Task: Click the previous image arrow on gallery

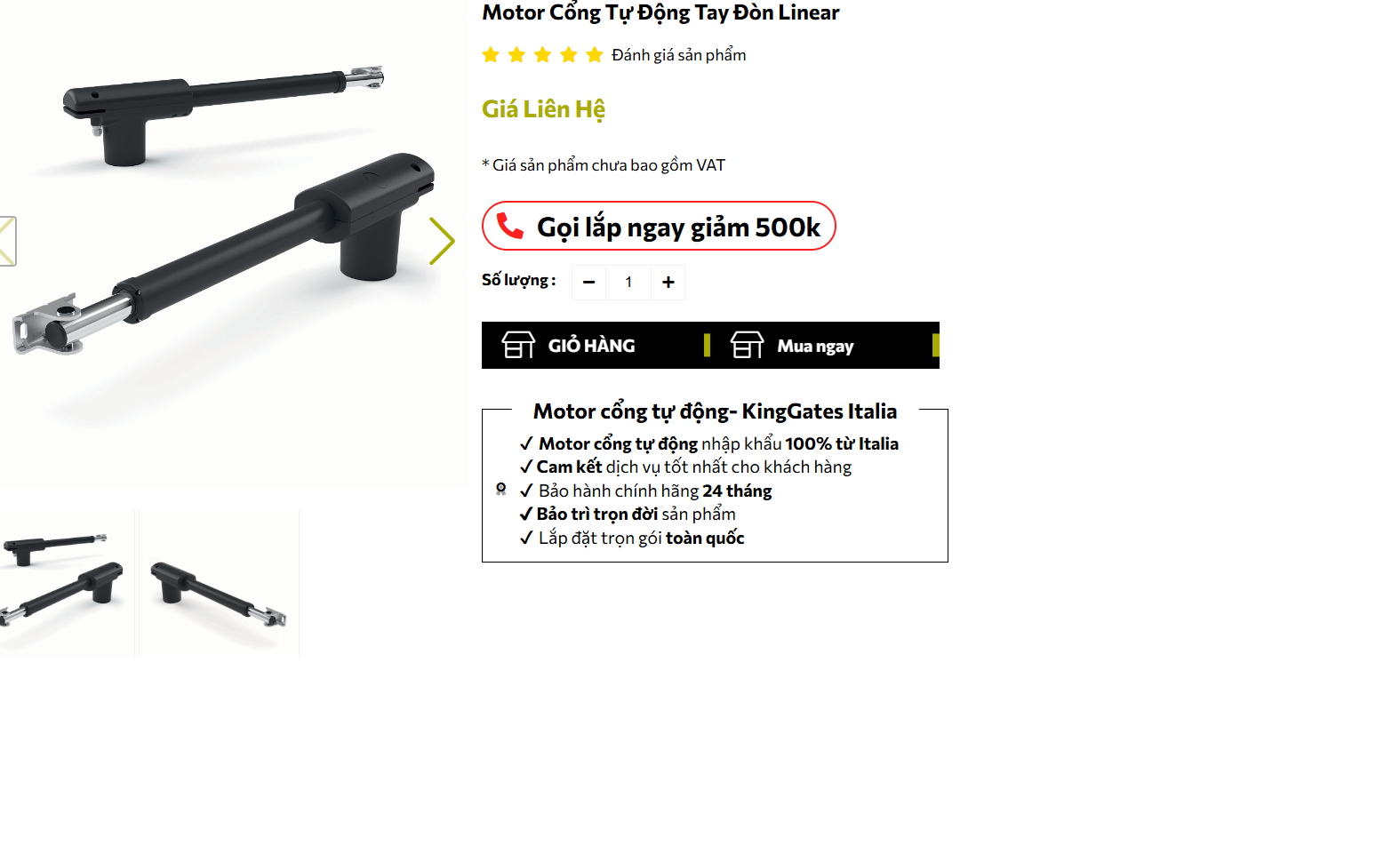Action: (7, 241)
